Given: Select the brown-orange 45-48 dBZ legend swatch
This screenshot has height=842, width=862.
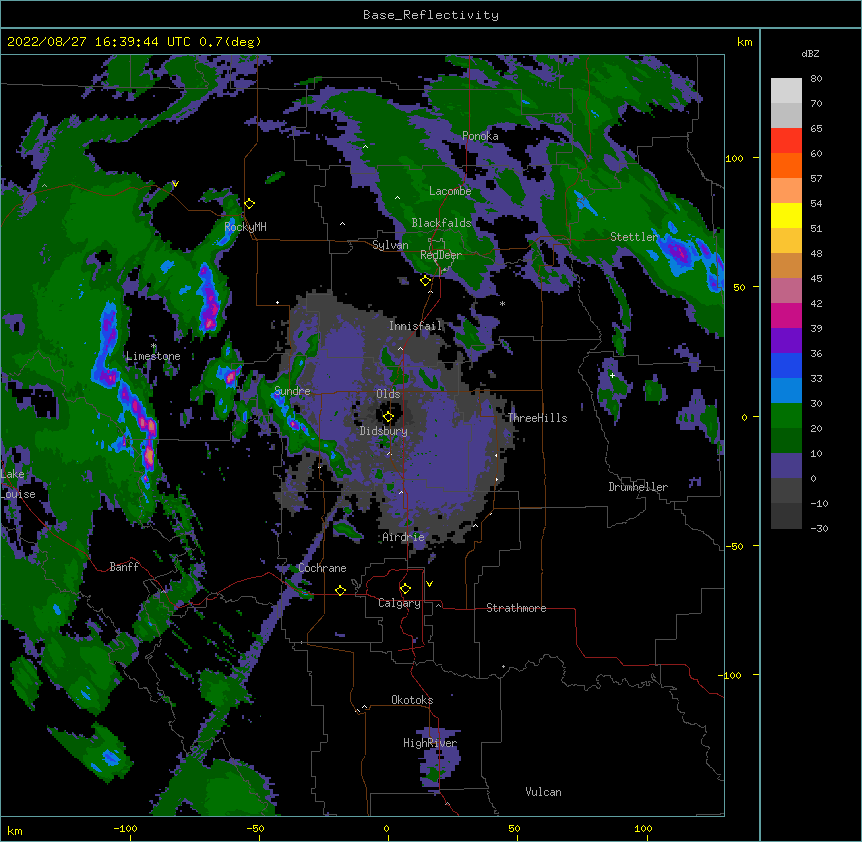Looking at the screenshot, I should click(x=786, y=265).
